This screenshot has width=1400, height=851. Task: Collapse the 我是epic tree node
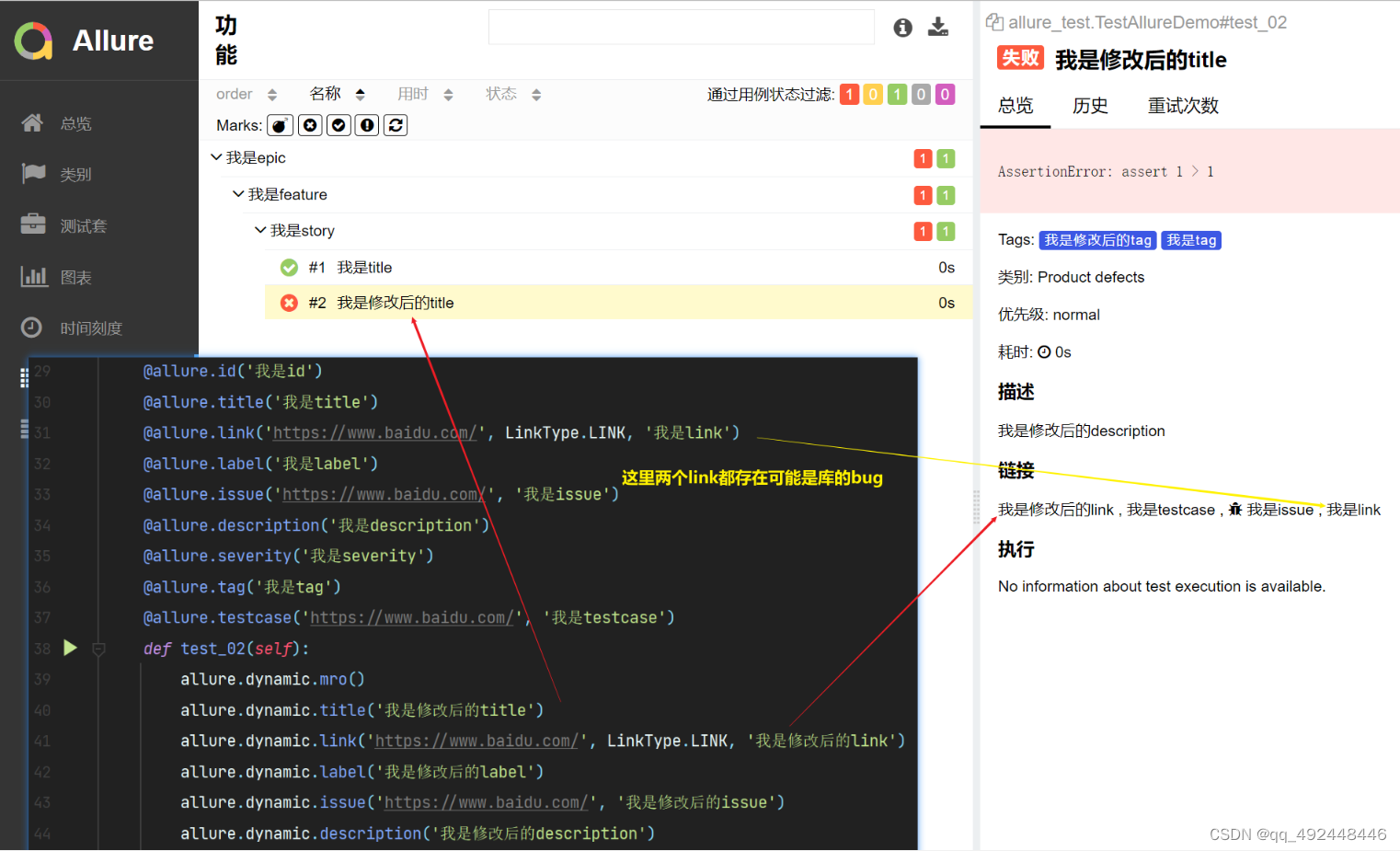click(x=216, y=157)
